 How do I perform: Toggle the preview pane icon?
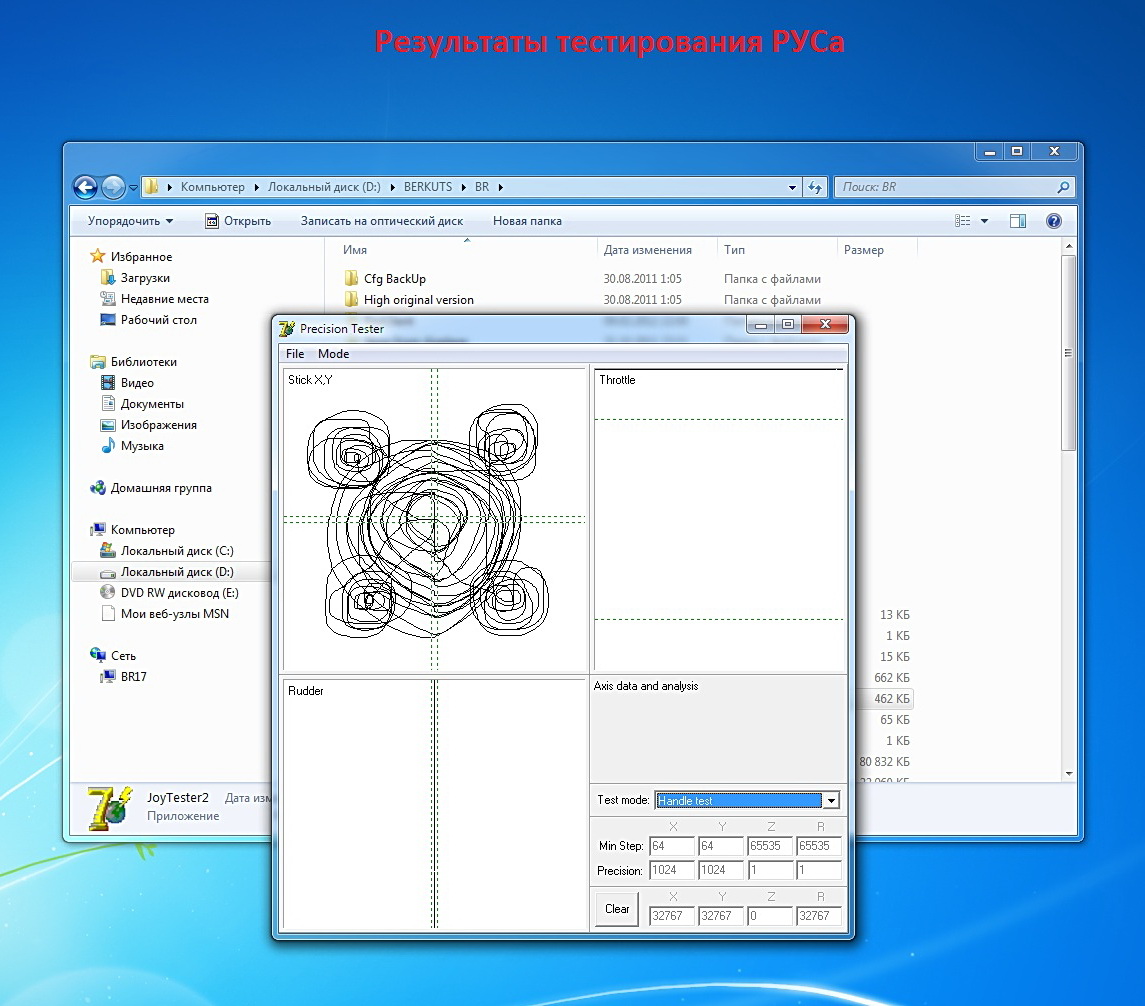[x=1017, y=221]
